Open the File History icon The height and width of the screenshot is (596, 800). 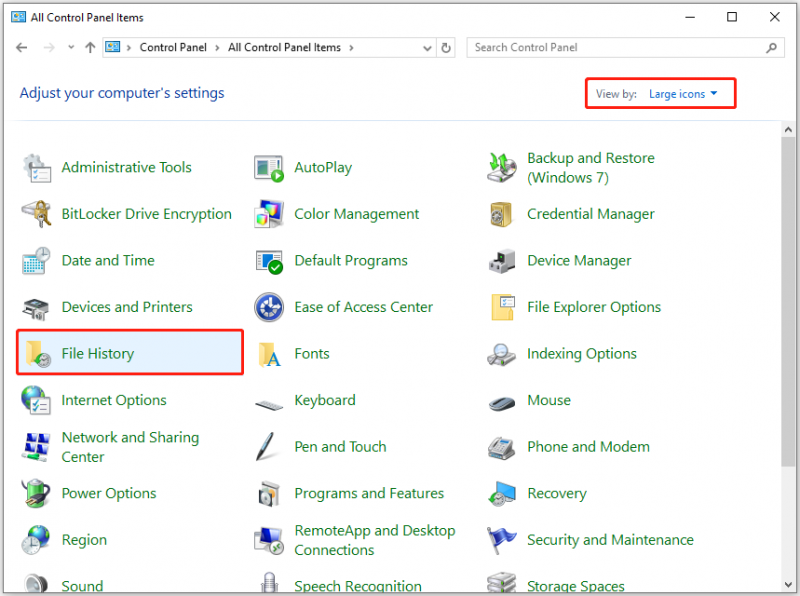38,353
